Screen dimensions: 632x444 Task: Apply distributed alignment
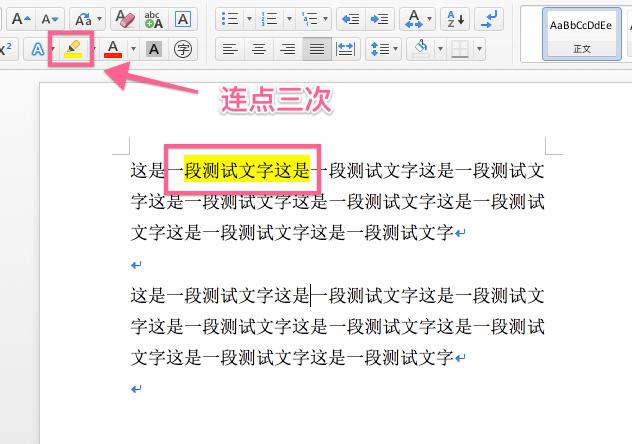(x=345, y=49)
